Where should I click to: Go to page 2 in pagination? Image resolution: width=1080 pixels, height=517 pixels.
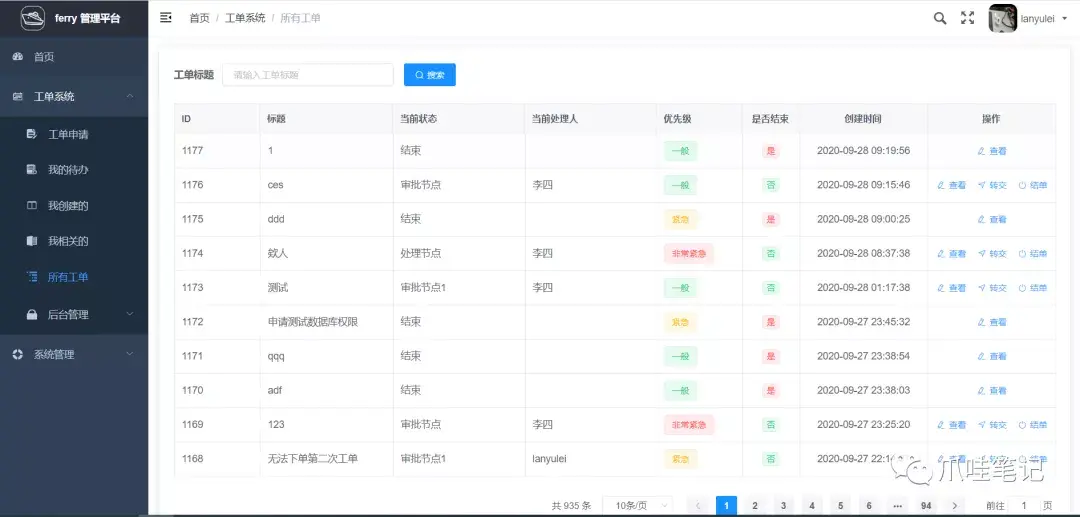coord(755,506)
